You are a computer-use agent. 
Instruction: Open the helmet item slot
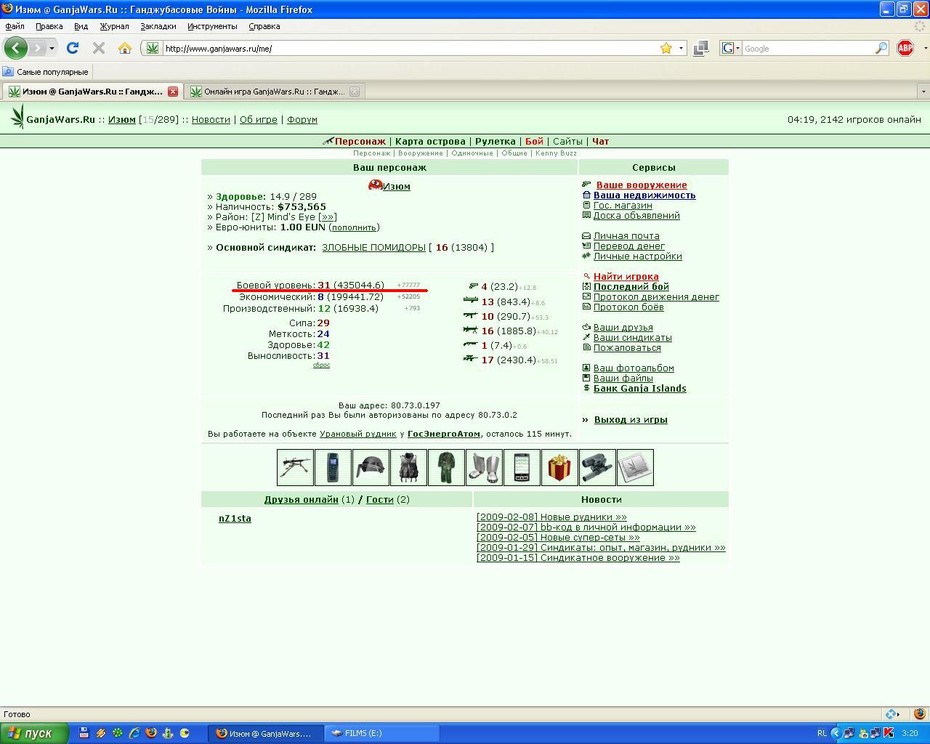371,467
